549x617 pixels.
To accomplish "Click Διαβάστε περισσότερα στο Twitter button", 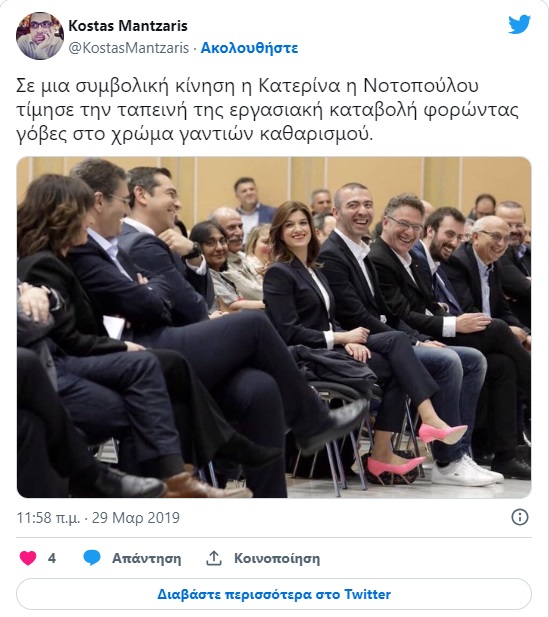I will [274, 594].
